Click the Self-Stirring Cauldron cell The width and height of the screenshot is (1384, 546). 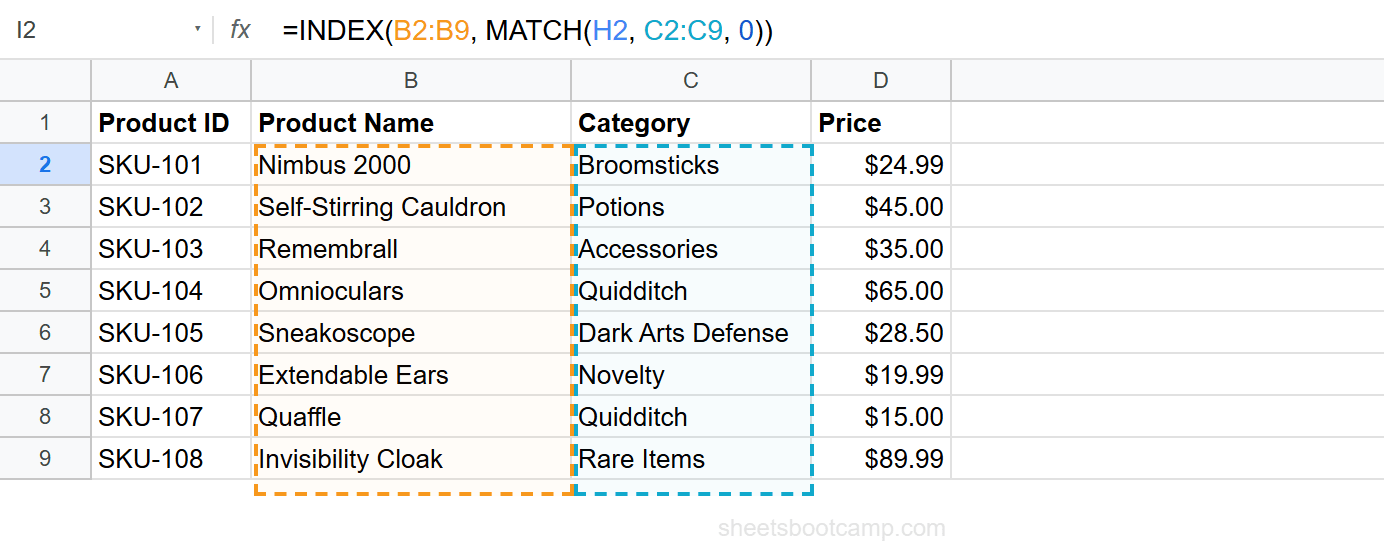coord(411,207)
